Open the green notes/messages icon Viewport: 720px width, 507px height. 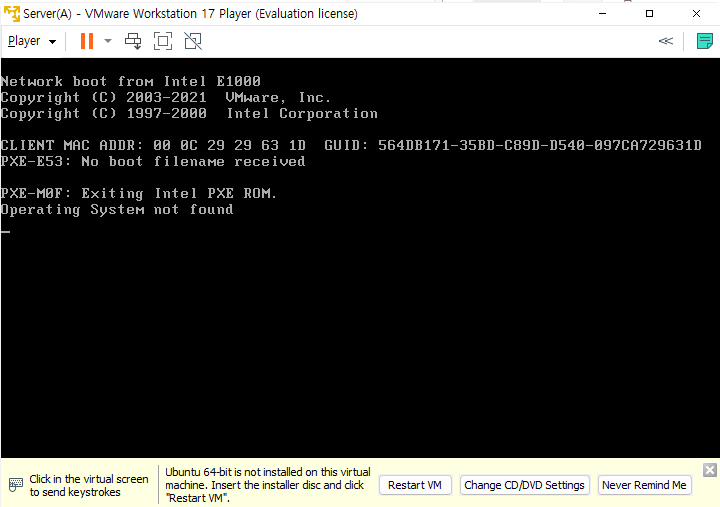704,41
